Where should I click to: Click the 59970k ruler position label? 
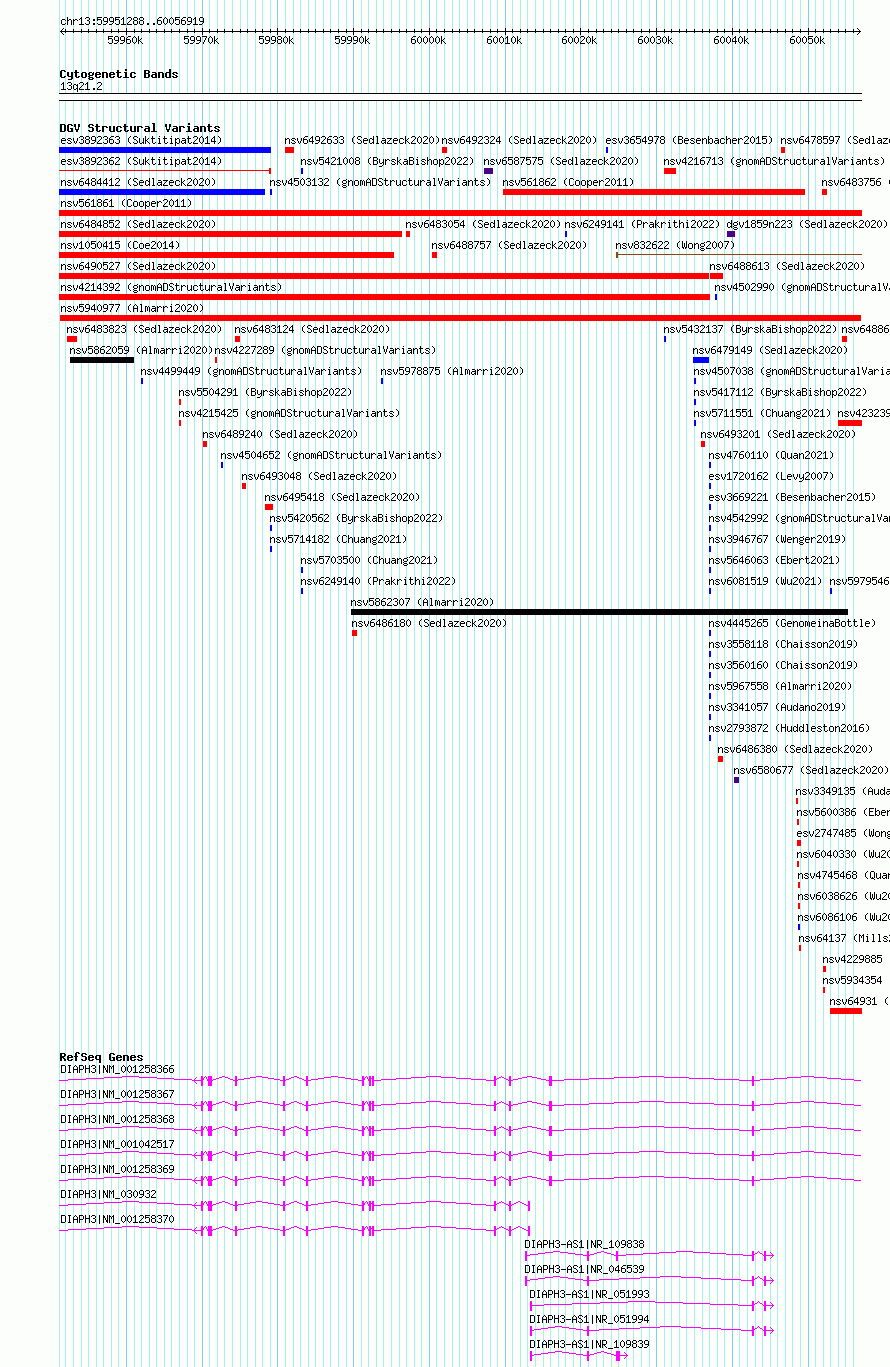tap(201, 41)
